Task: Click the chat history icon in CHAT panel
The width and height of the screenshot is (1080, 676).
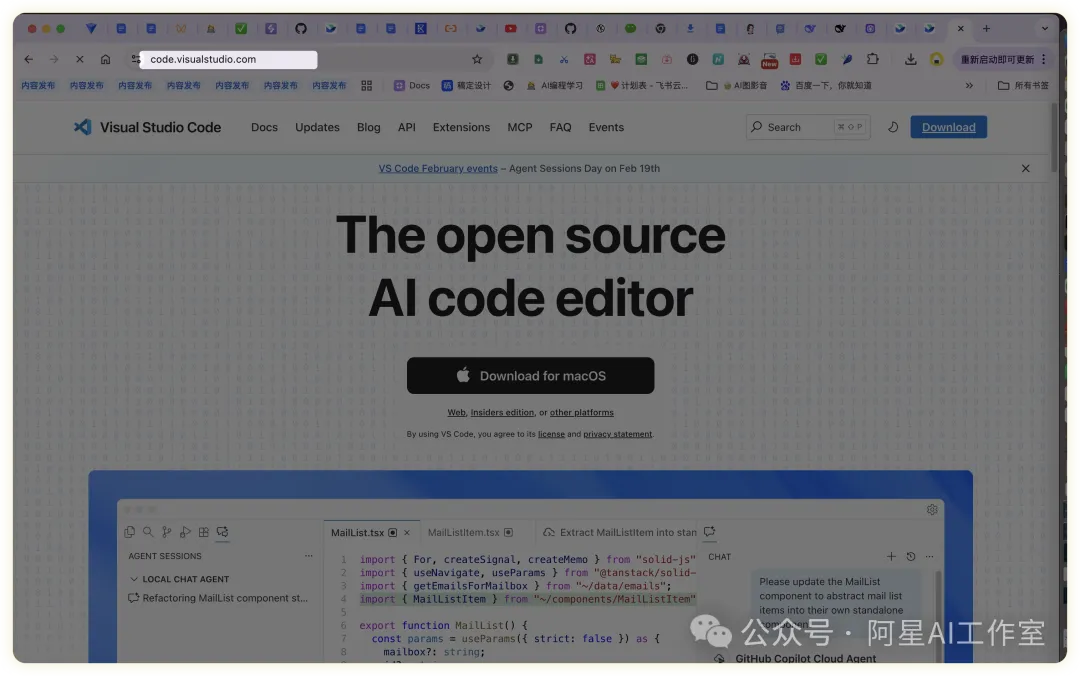Action: 910,556
